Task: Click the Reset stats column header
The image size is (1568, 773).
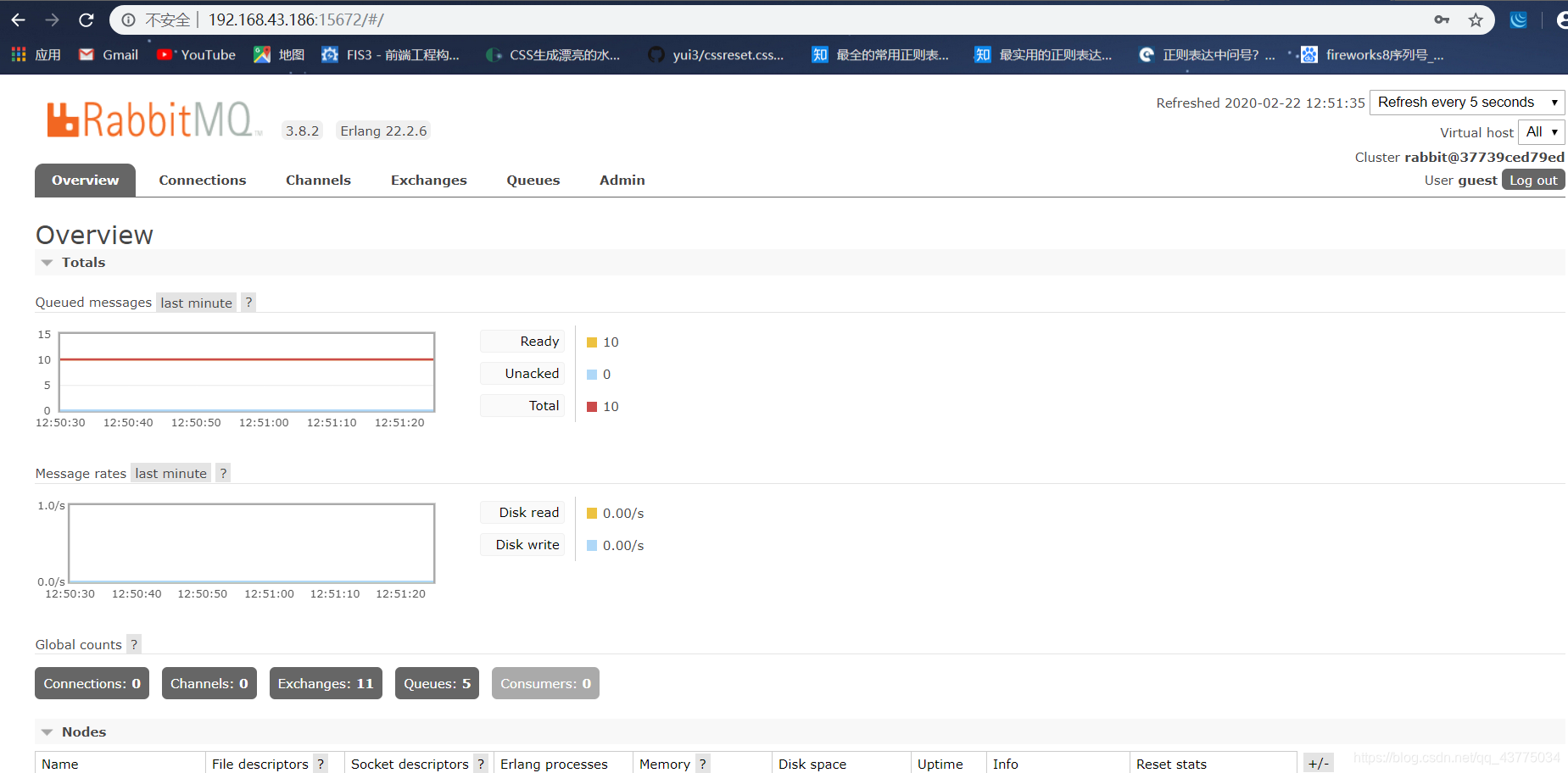Action: click(x=1171, y=764)
